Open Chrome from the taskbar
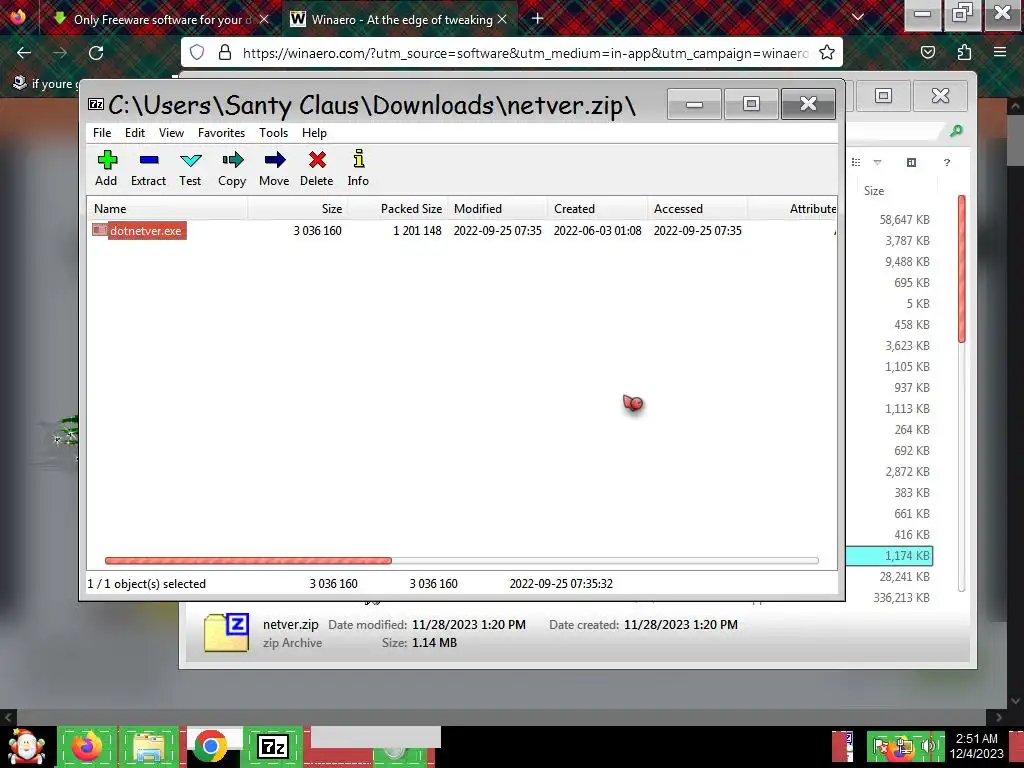 point(210,746)
